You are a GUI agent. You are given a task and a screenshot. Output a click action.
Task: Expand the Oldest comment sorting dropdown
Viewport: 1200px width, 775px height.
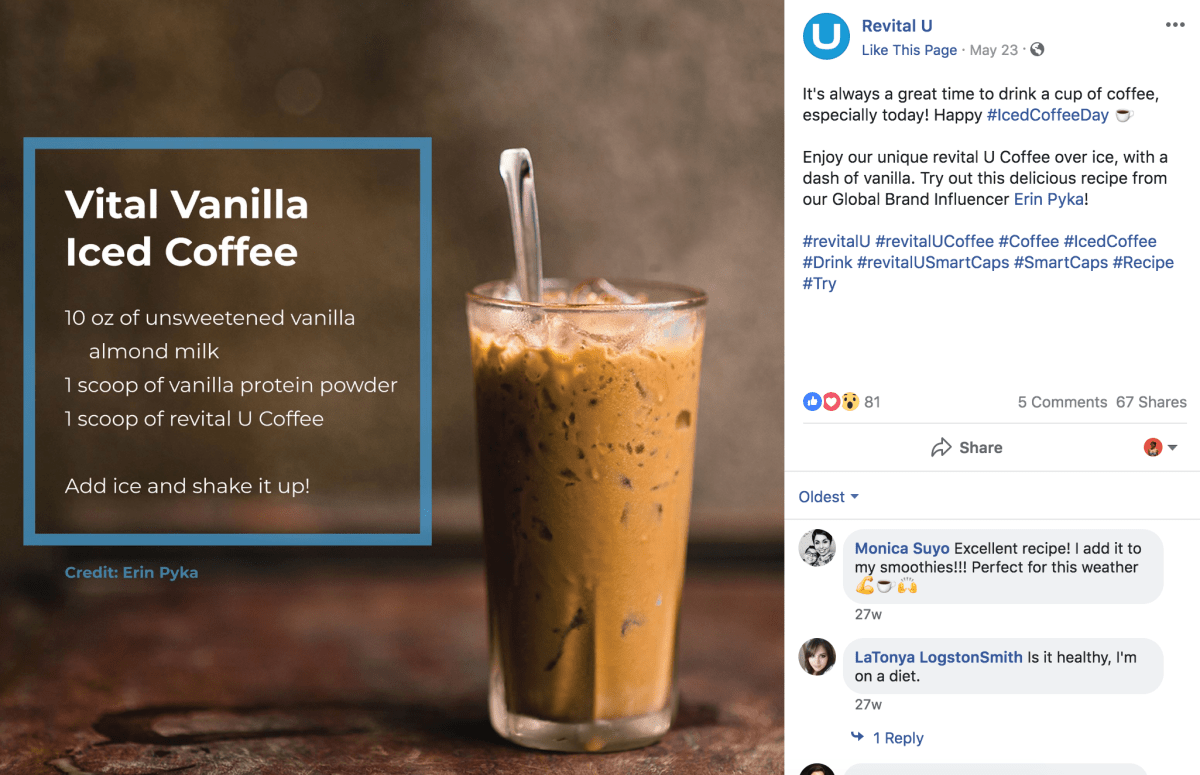829,497
